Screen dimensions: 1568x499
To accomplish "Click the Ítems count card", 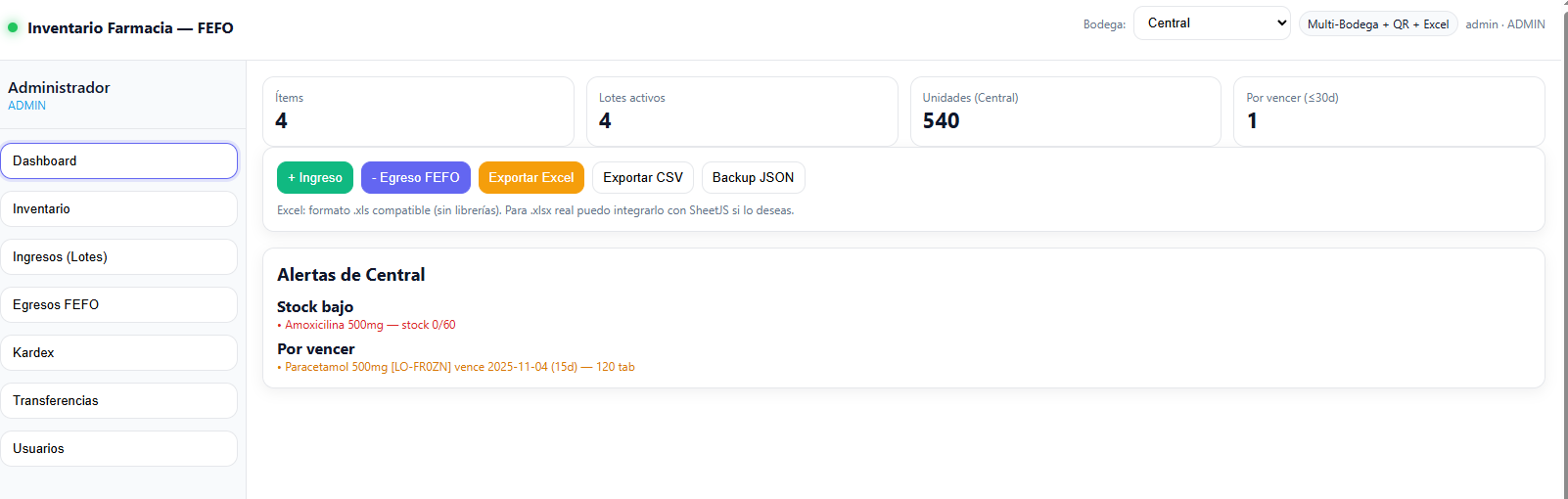I will 418,112.
